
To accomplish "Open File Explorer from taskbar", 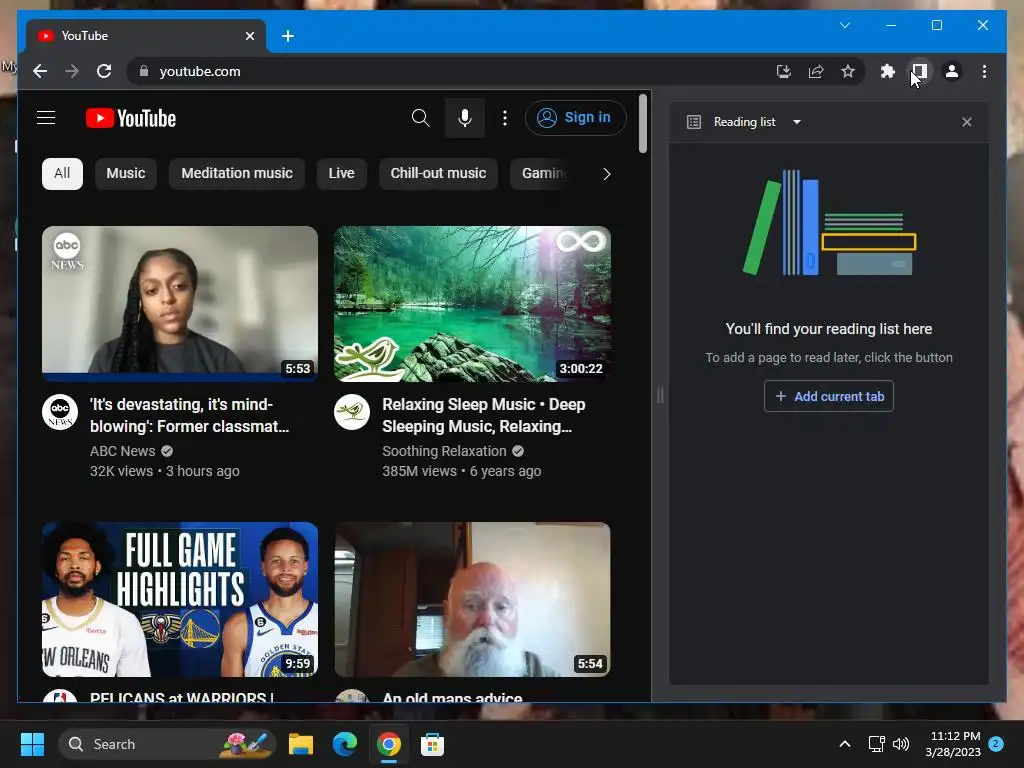I will [301, 744].
